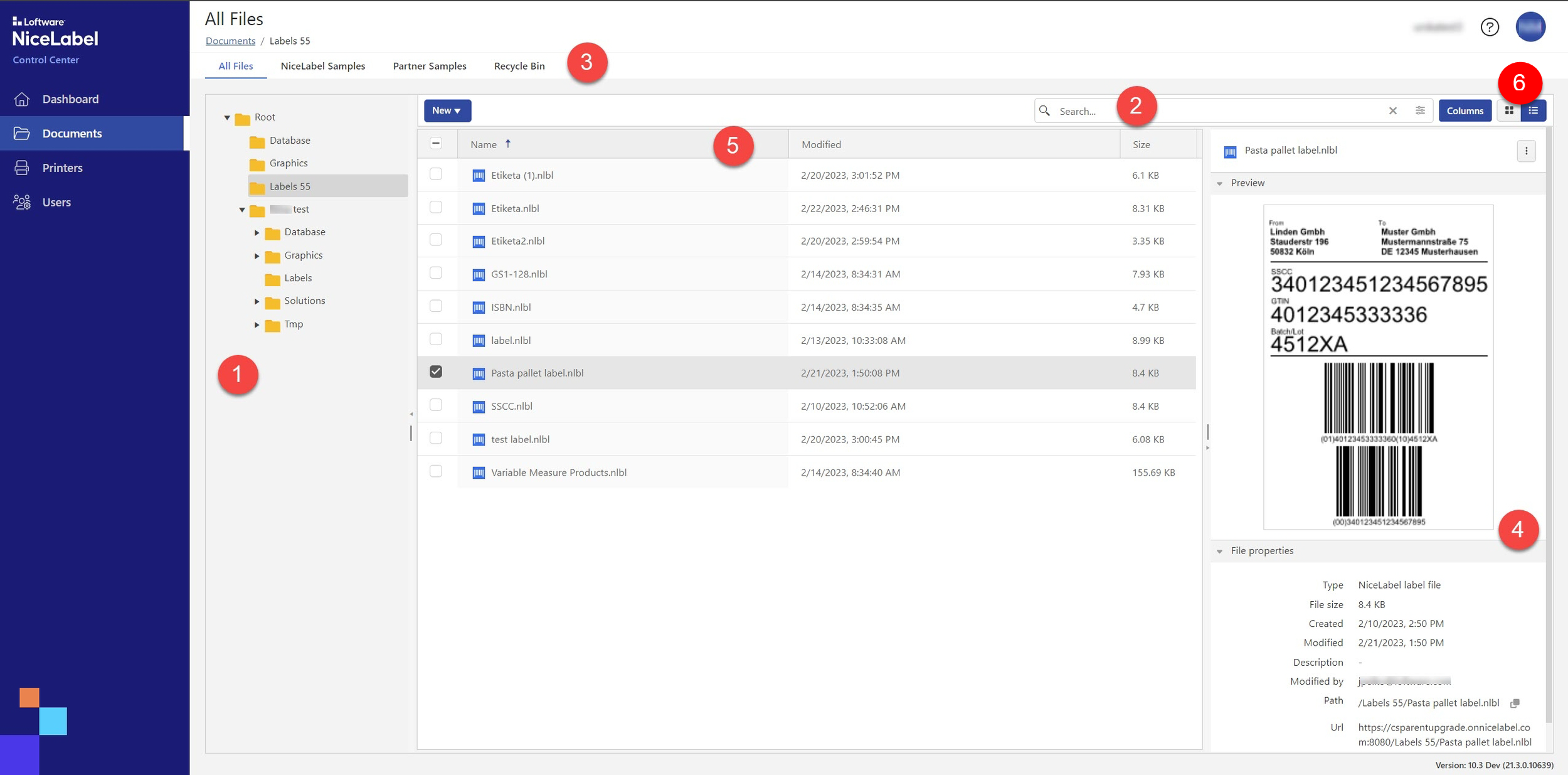Expand the Solutions folder
1568x775 pixels.
click(257, 302)
